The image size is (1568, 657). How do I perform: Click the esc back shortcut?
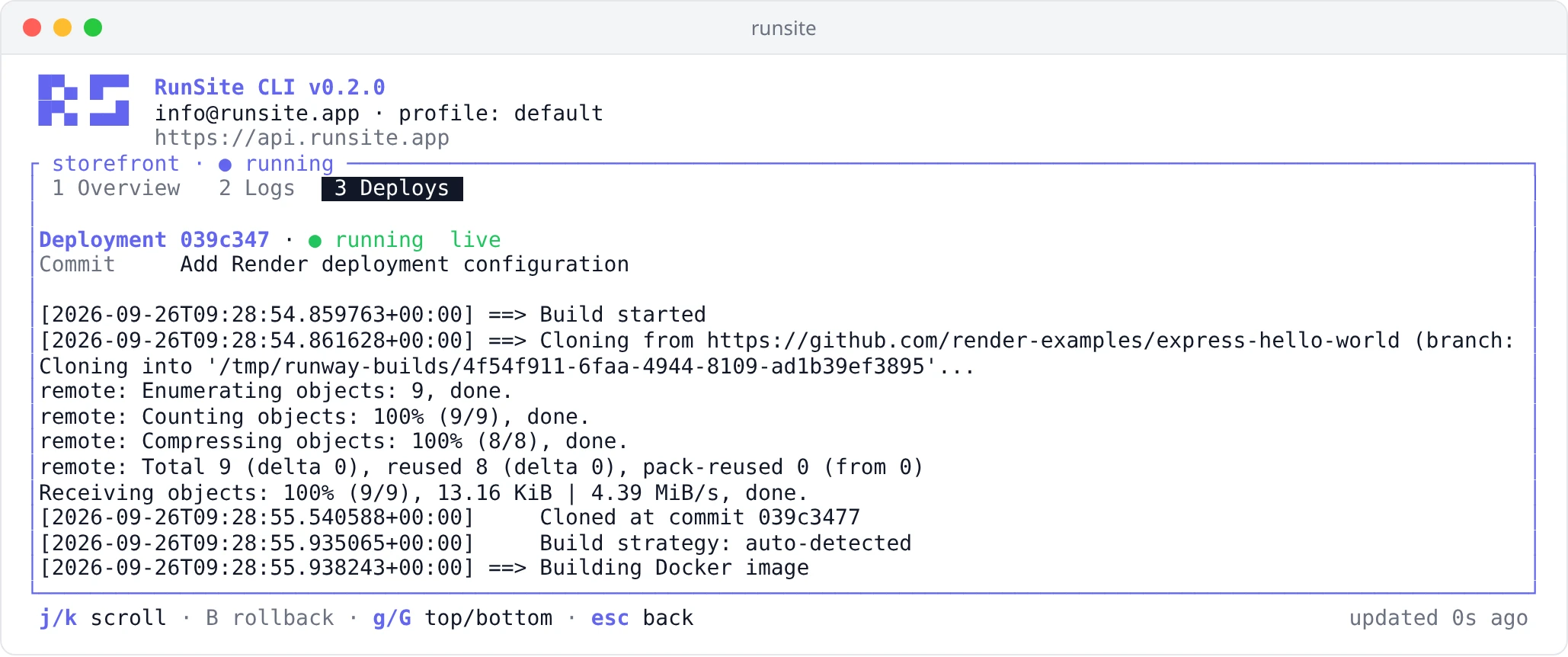tap(642, 617)
